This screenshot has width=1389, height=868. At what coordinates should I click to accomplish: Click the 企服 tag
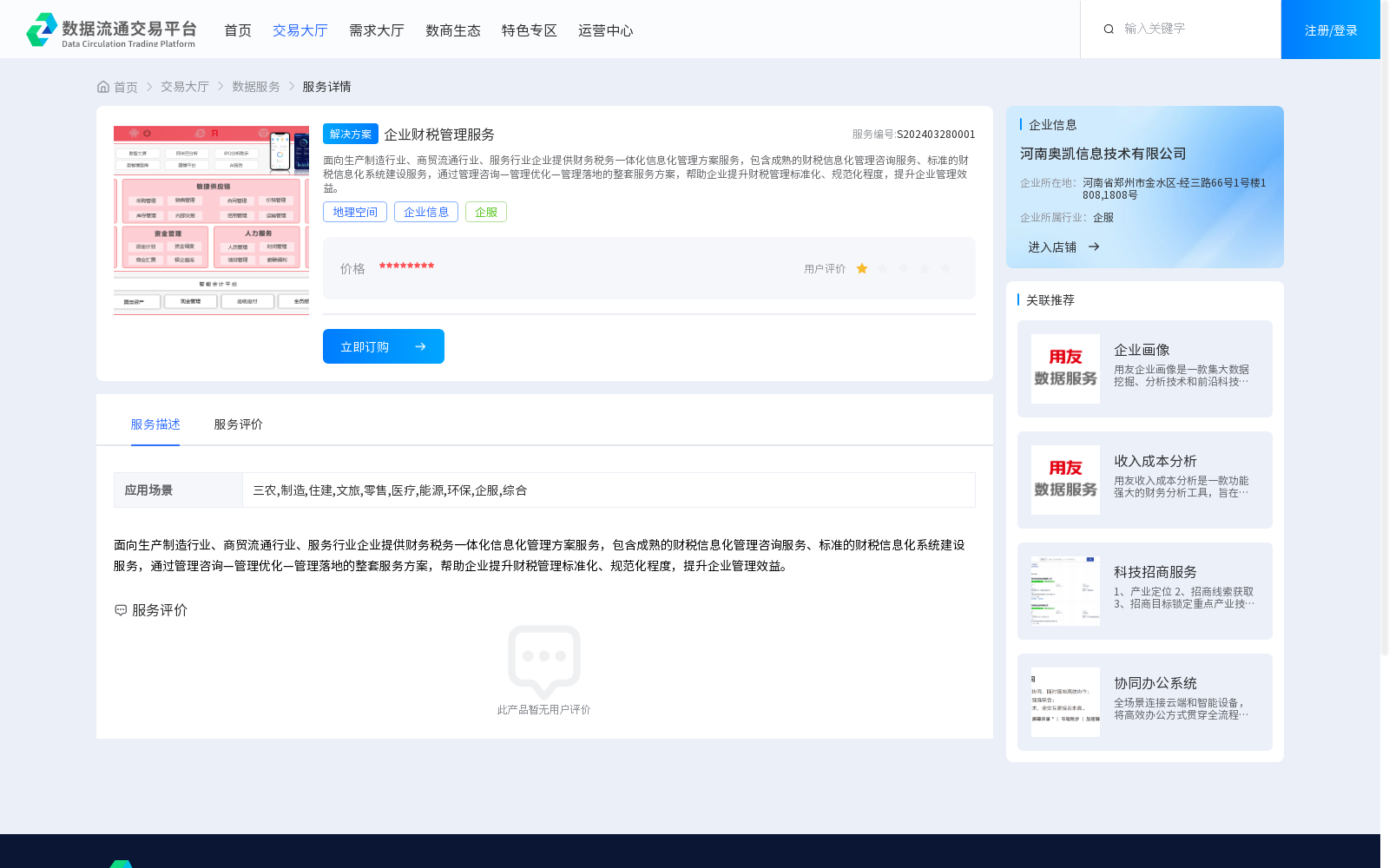(486, 212)
